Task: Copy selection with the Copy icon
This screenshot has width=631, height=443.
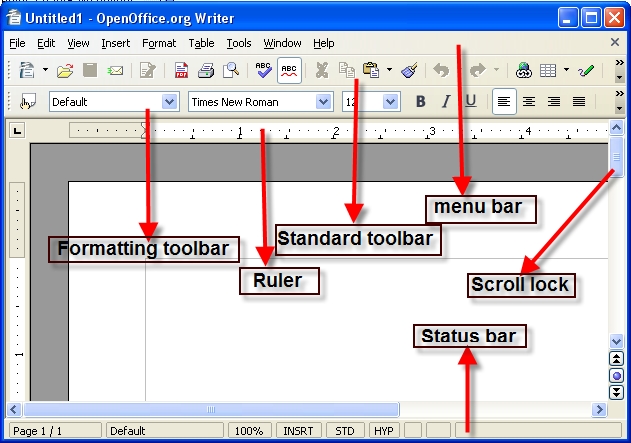Action: click(x=346, y=70)
